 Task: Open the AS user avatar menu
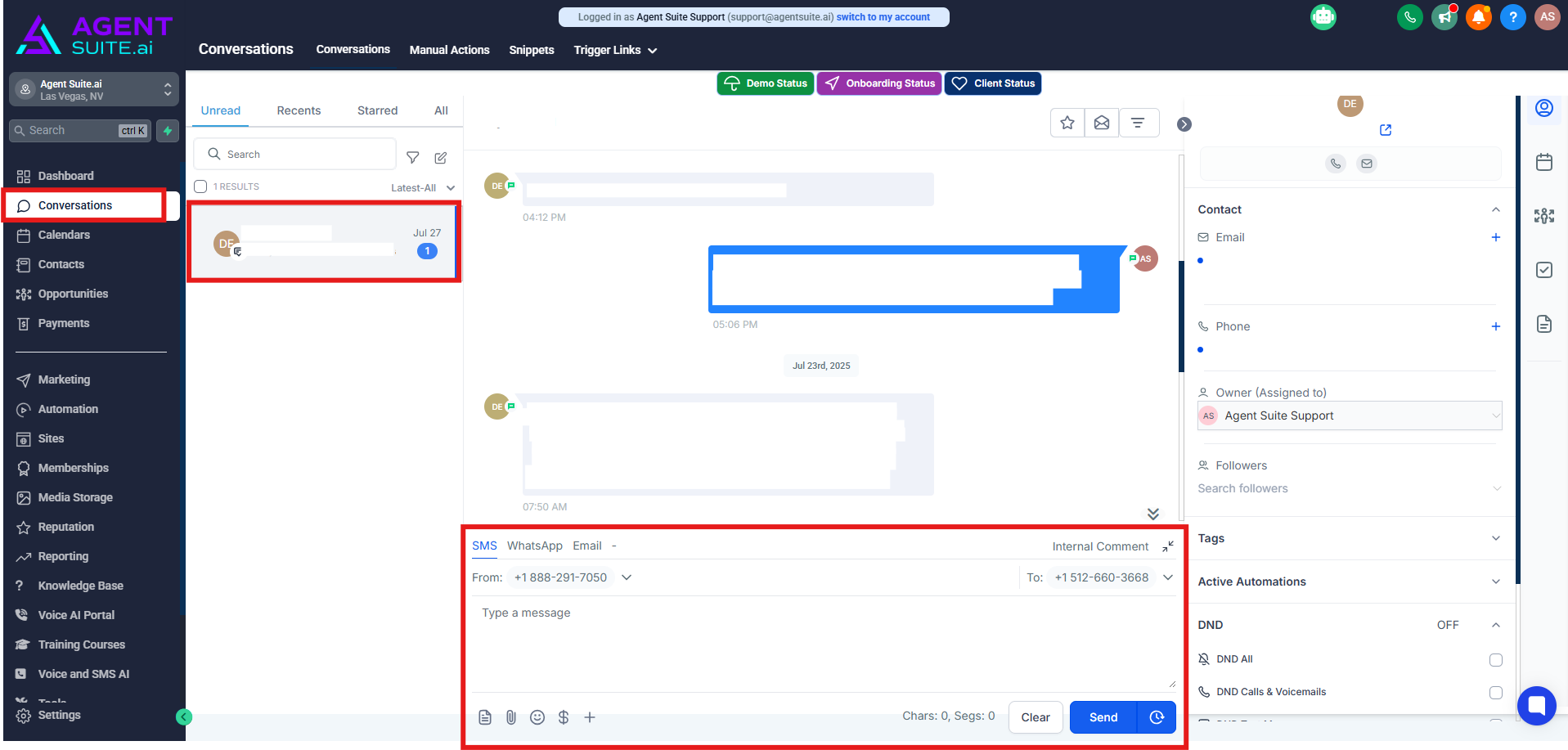[1548, 17]
